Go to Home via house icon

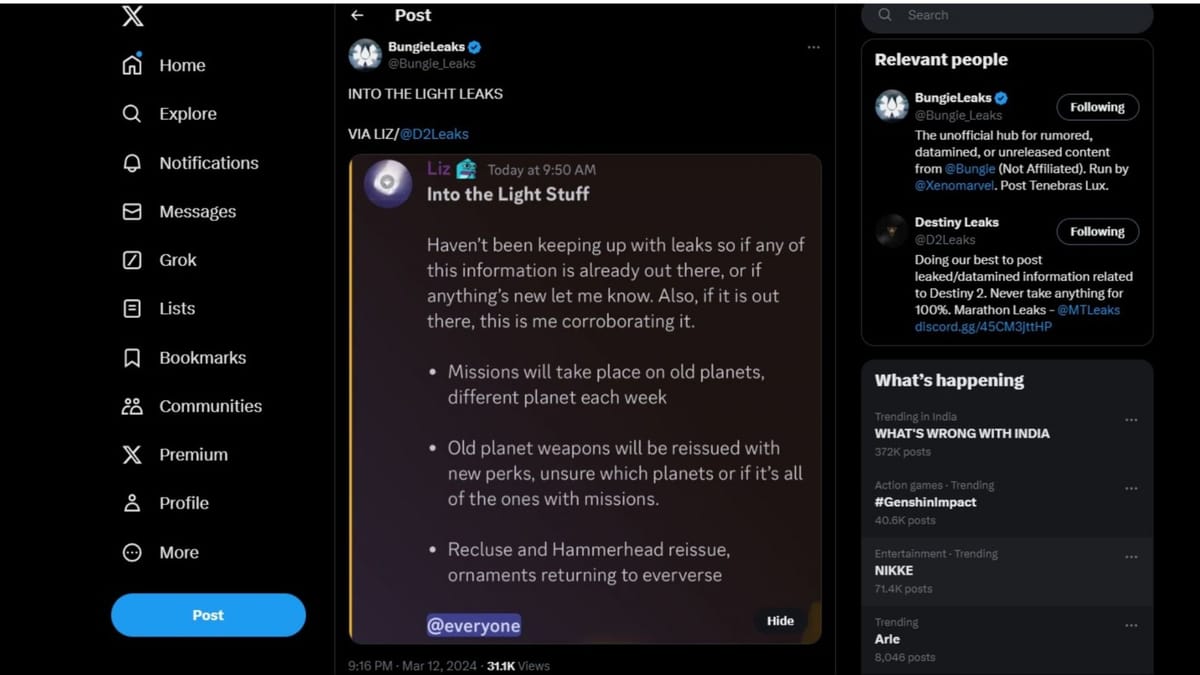coord(132,65)
